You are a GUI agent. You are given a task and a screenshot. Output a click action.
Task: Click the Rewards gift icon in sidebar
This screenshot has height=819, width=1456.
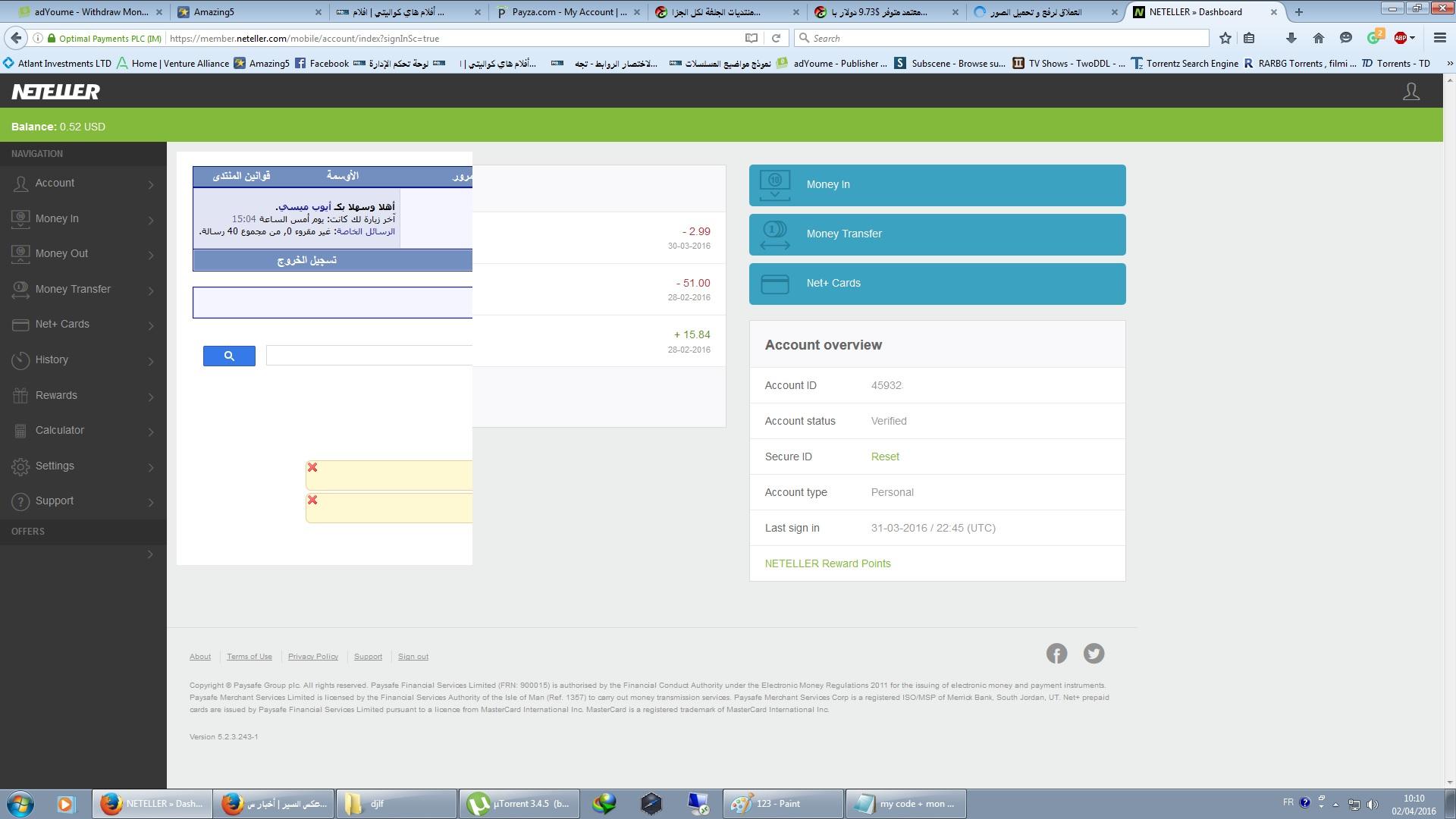20,395
